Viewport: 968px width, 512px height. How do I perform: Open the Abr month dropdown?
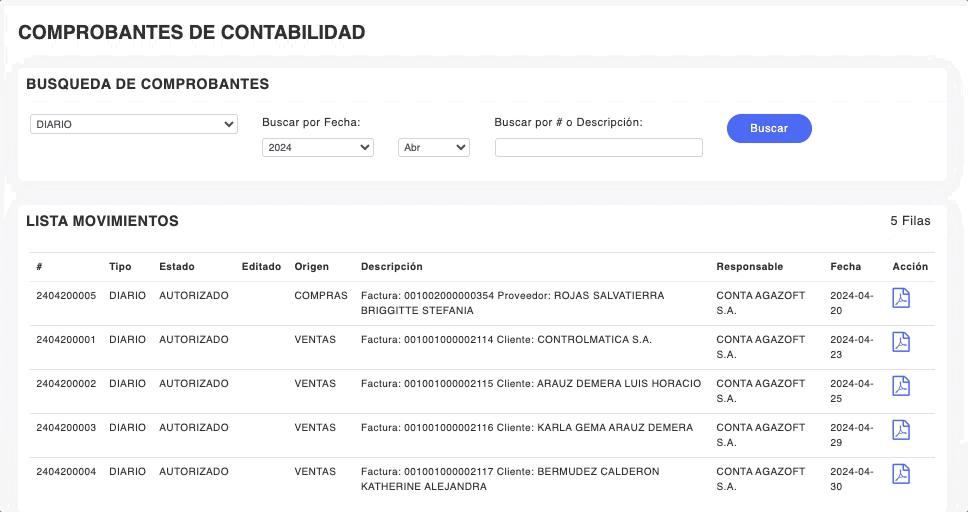tap(434, 148)
